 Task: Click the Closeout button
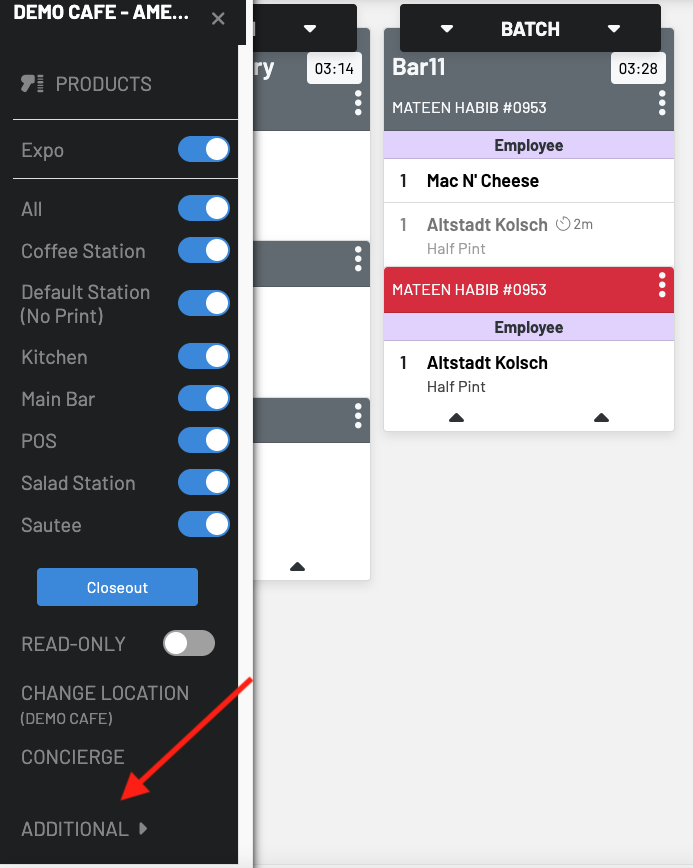(x=117, y=587)
